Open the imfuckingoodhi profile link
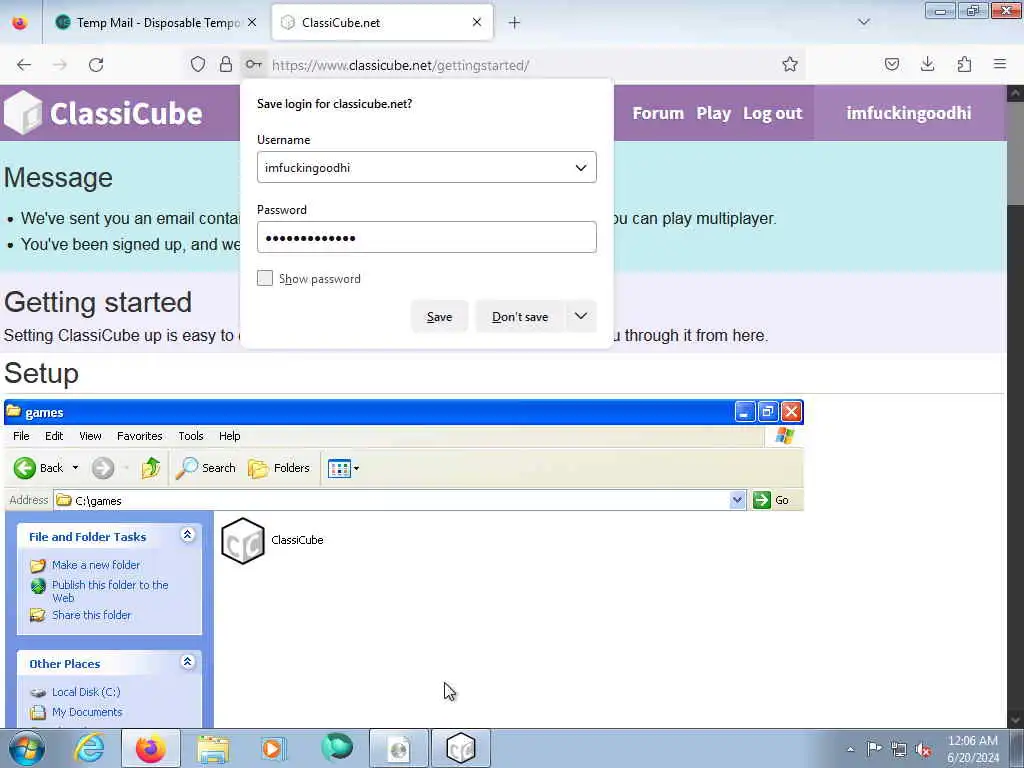This screenshot has height=768, width=1024. click(x=908, y=114)
